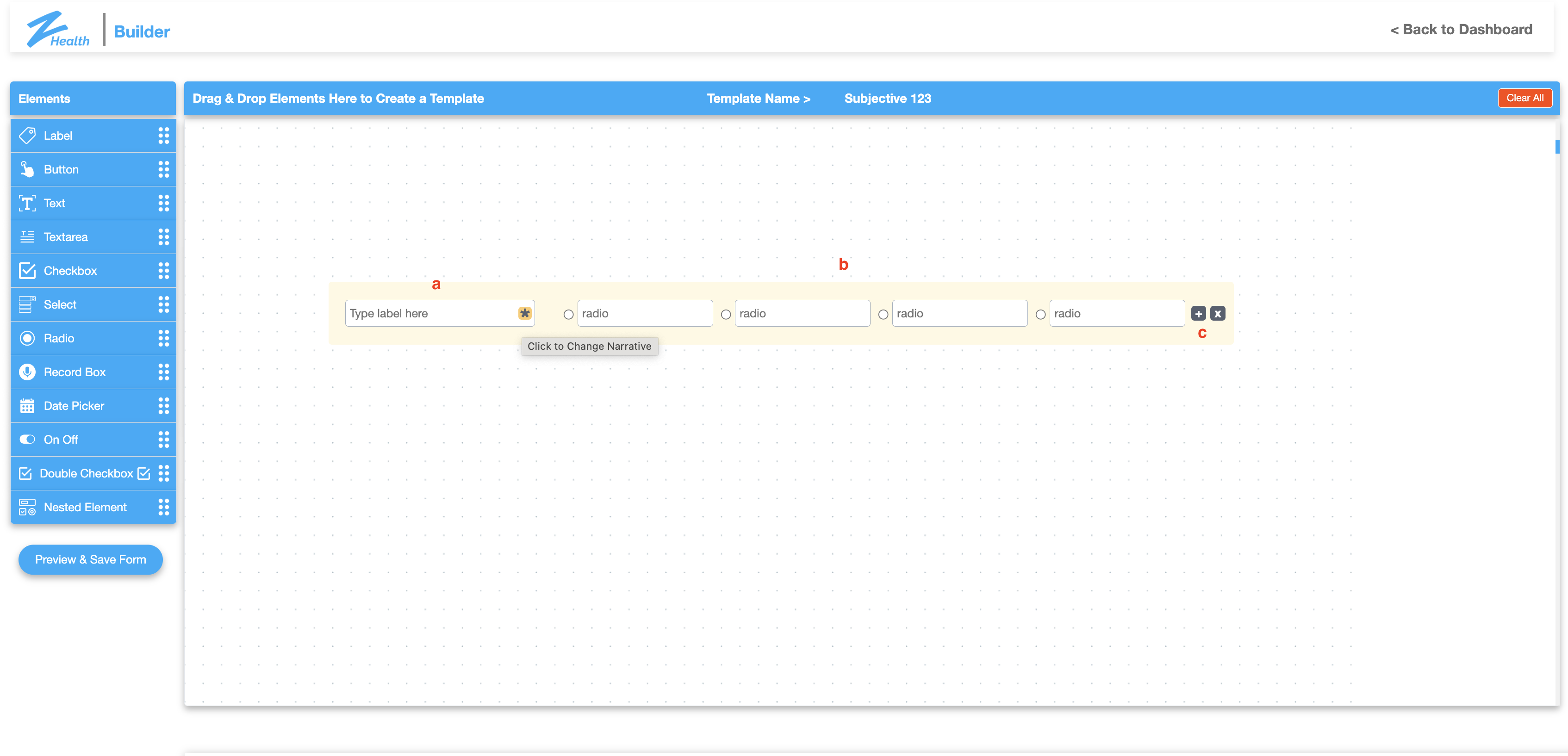
Task: Grab the drag handle for Record Box
Action: click(164, 372)
